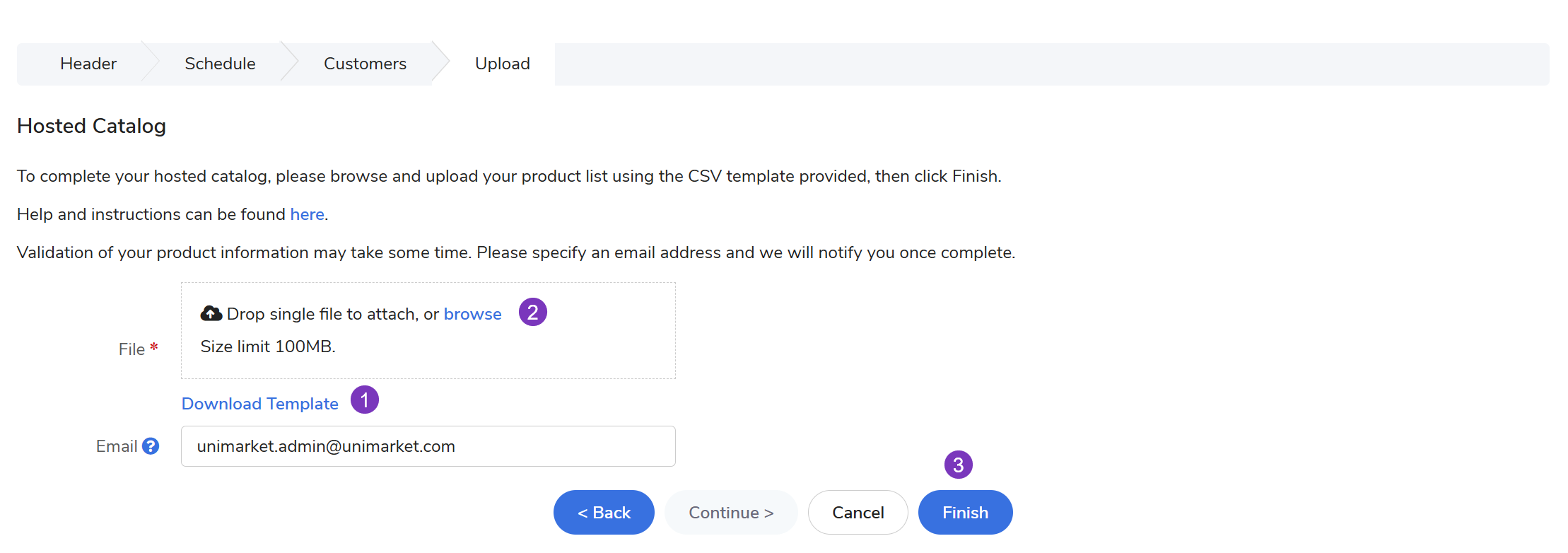Image resolution: width=1568 pixels, height=553 pixels.
Task: Click Finish to complete the upload
Action: (x=965, y=513)
